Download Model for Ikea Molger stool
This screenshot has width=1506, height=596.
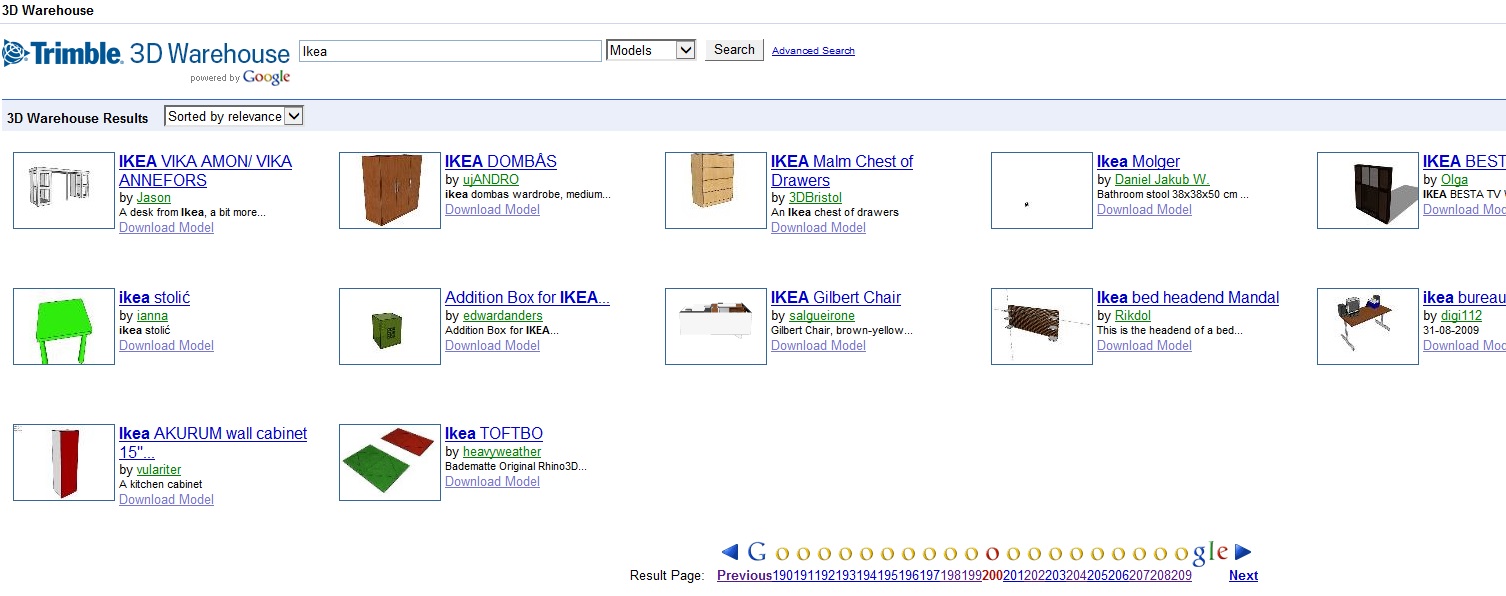tap(1144, 209)
